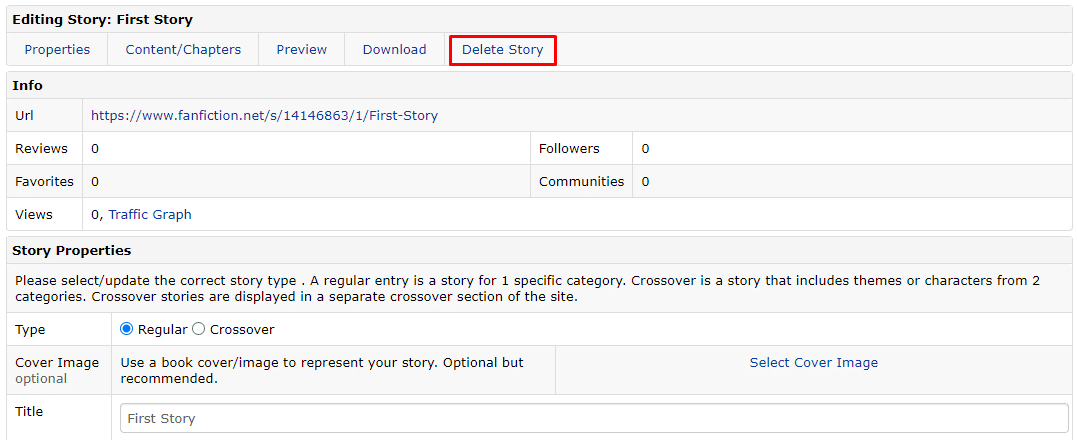The image size is (1077, 440).
Task: Click the Info section header
Action: tap(27, 86)
